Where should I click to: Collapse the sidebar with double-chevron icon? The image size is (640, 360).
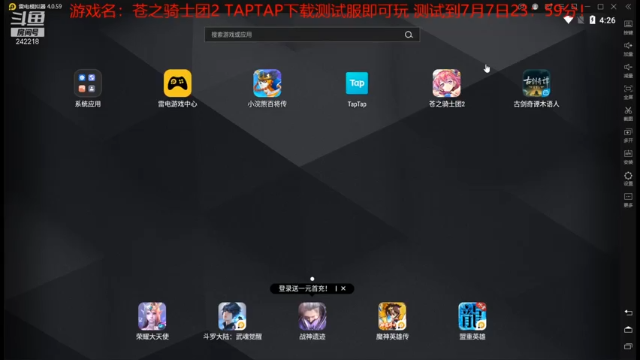pos(629,7)
